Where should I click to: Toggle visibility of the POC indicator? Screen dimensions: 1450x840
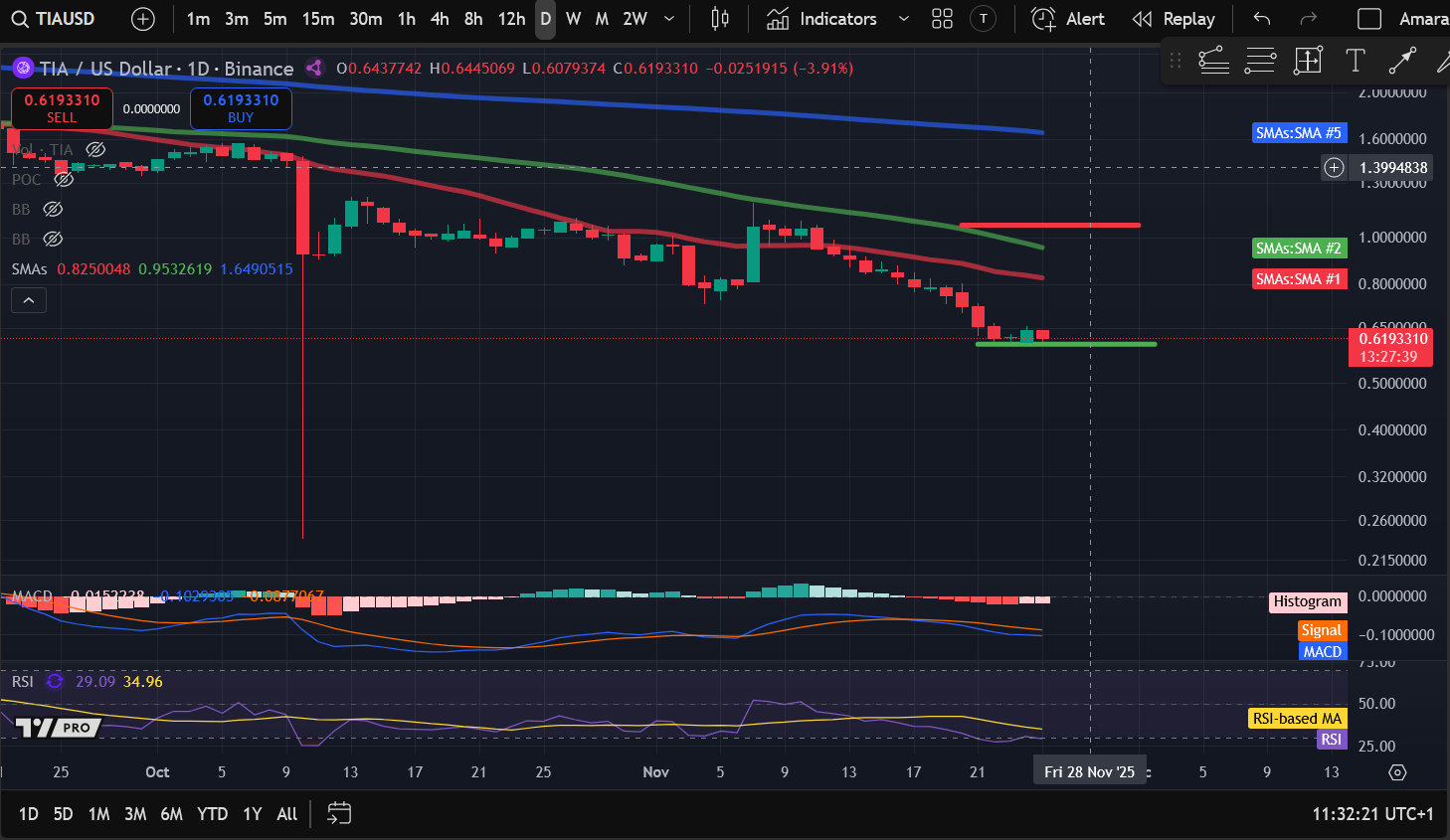click(x=65, y=179)
